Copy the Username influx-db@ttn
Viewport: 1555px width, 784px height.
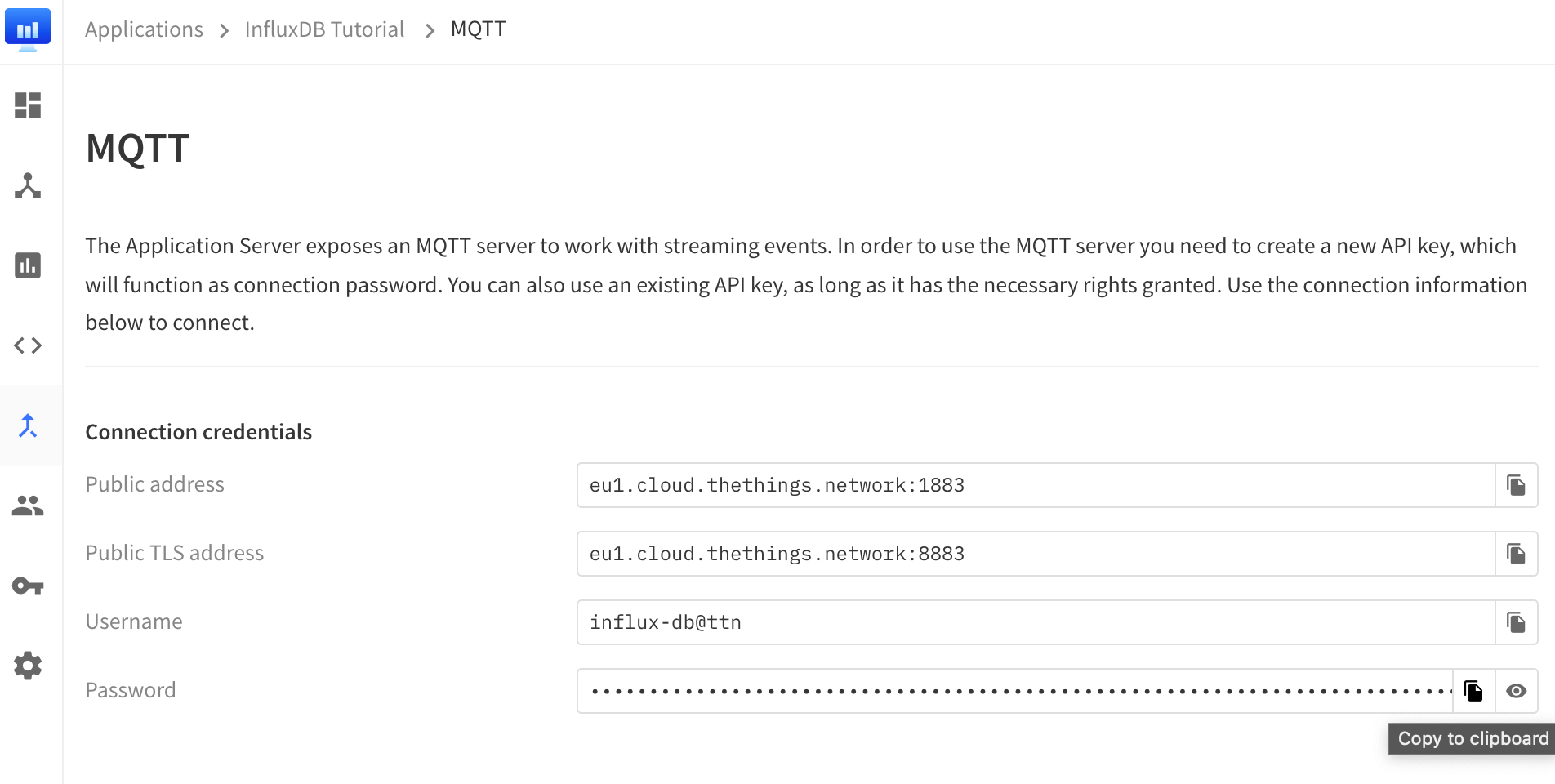pyautogui.click(x=1516, y=622)
